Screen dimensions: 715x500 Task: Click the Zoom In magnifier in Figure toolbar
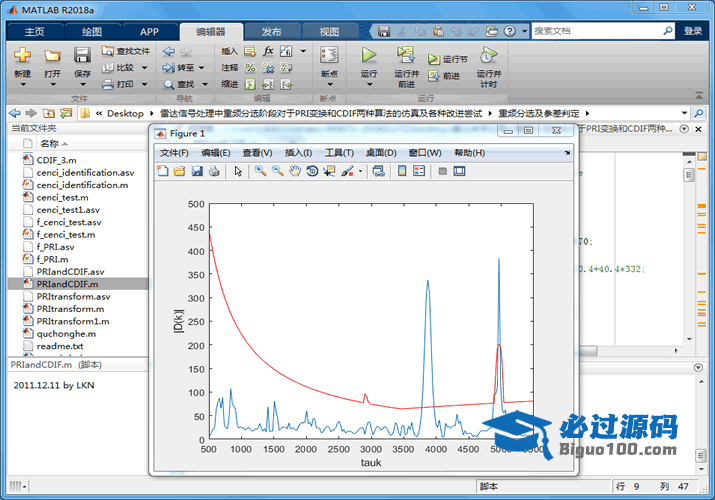(260, 171)
